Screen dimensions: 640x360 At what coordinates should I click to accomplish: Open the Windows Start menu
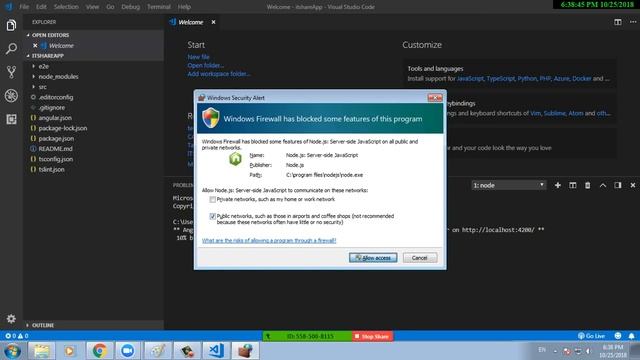12,351
